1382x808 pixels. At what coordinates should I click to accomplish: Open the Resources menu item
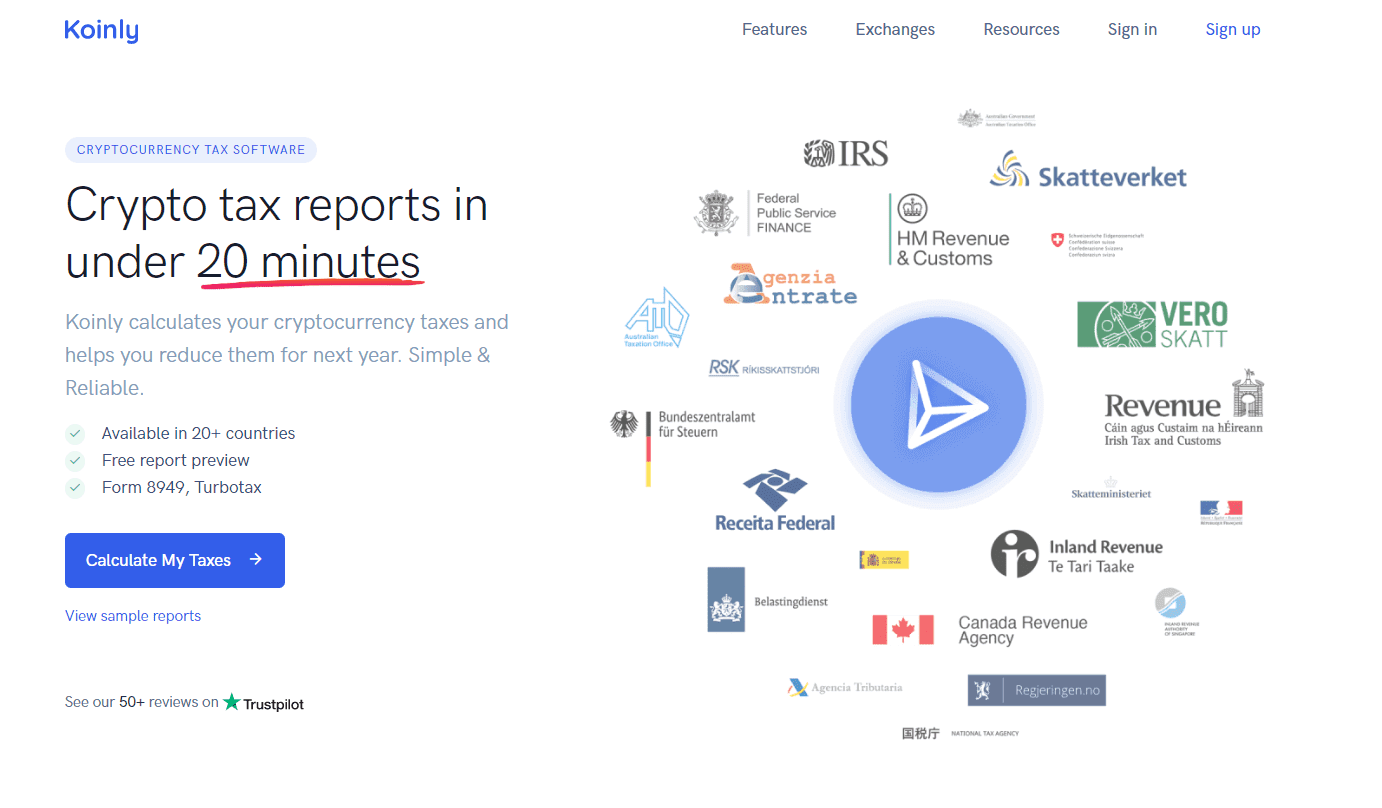[1021, 29]
